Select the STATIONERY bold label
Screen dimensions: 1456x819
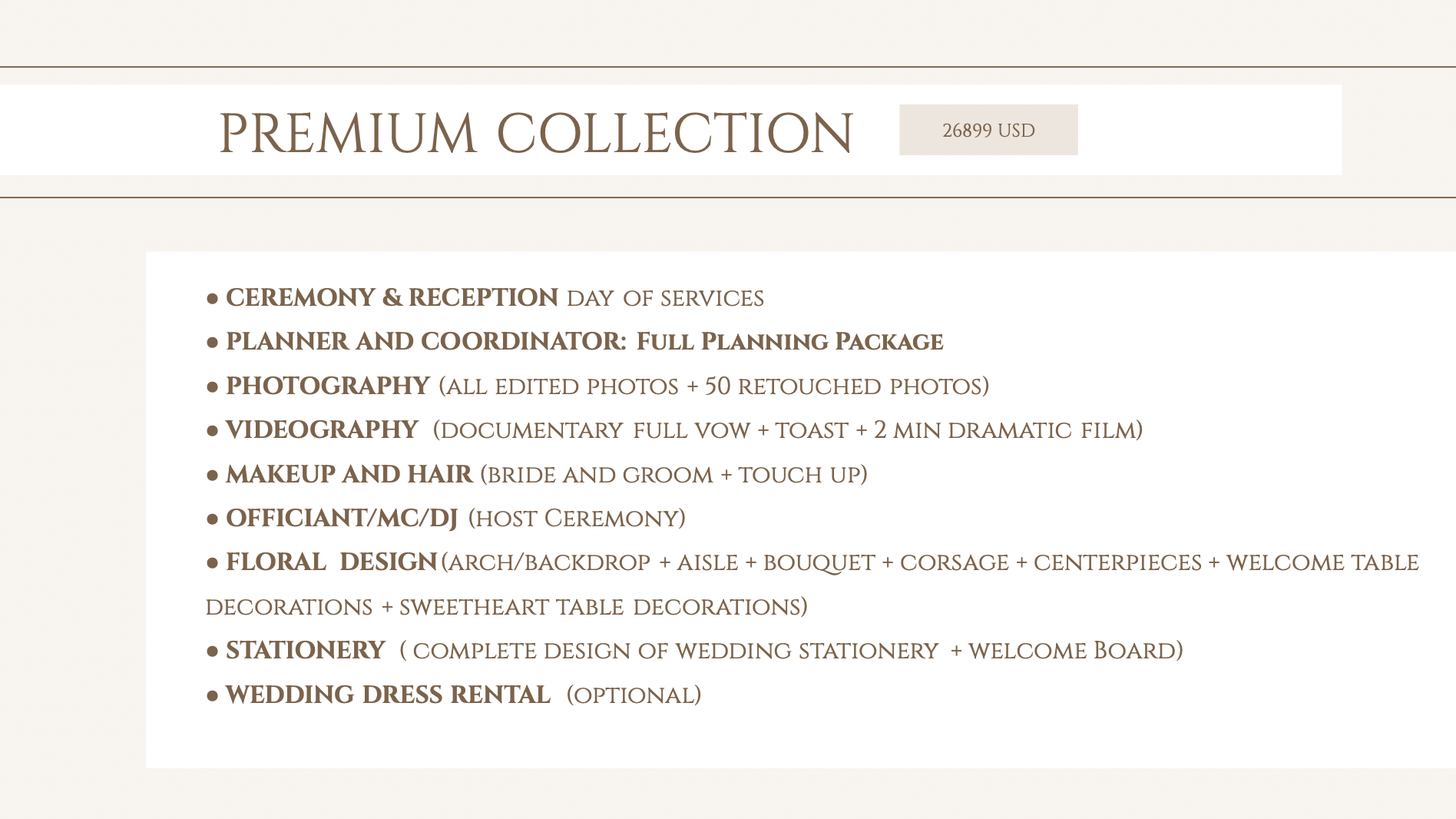[305, 650]
